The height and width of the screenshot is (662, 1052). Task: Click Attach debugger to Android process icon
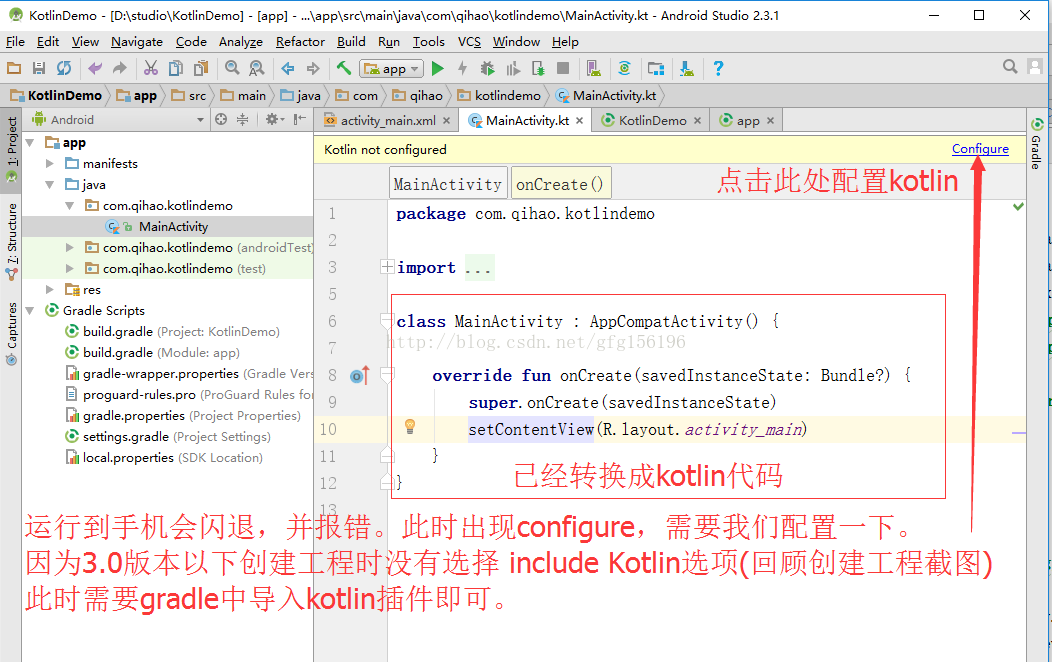pyautogui.click(x=538, y=68)
